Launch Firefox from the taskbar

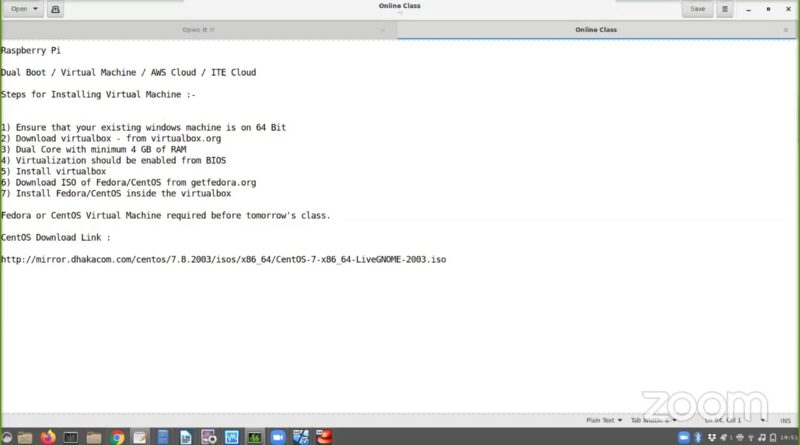click(x=48, y=437)
